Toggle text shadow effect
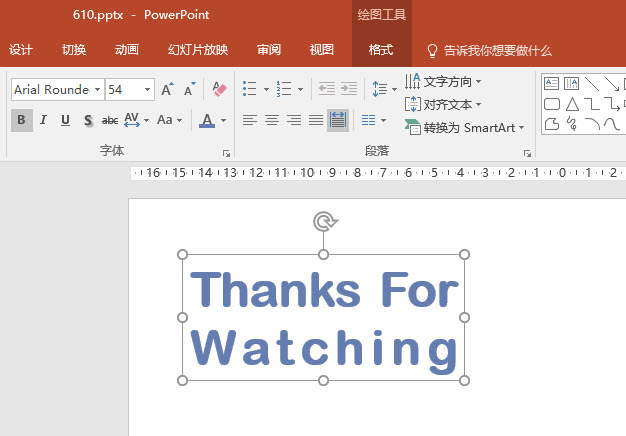 pyautogui.click(x=88, y=120)
